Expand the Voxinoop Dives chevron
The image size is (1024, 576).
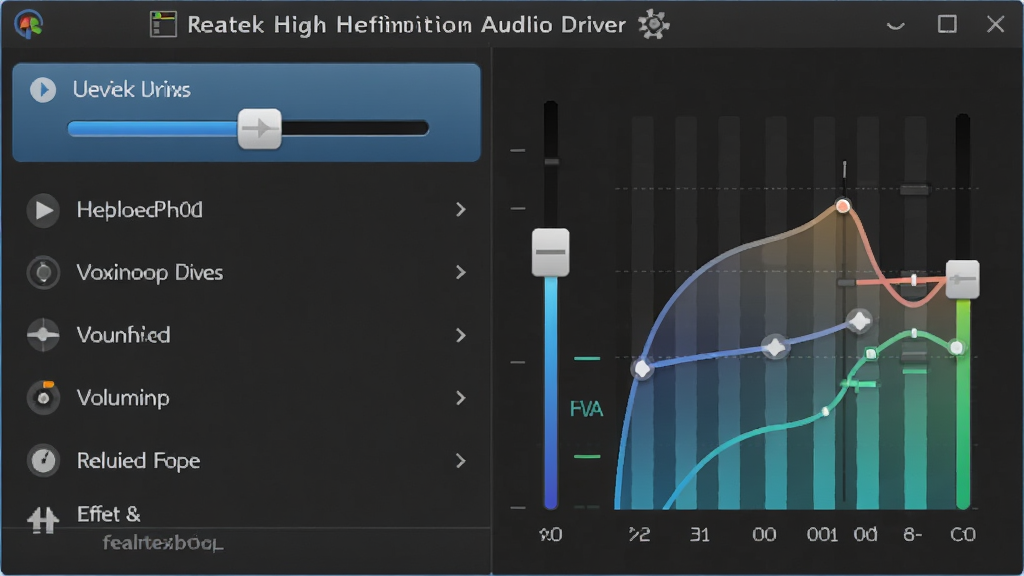[x=461, y=272]
